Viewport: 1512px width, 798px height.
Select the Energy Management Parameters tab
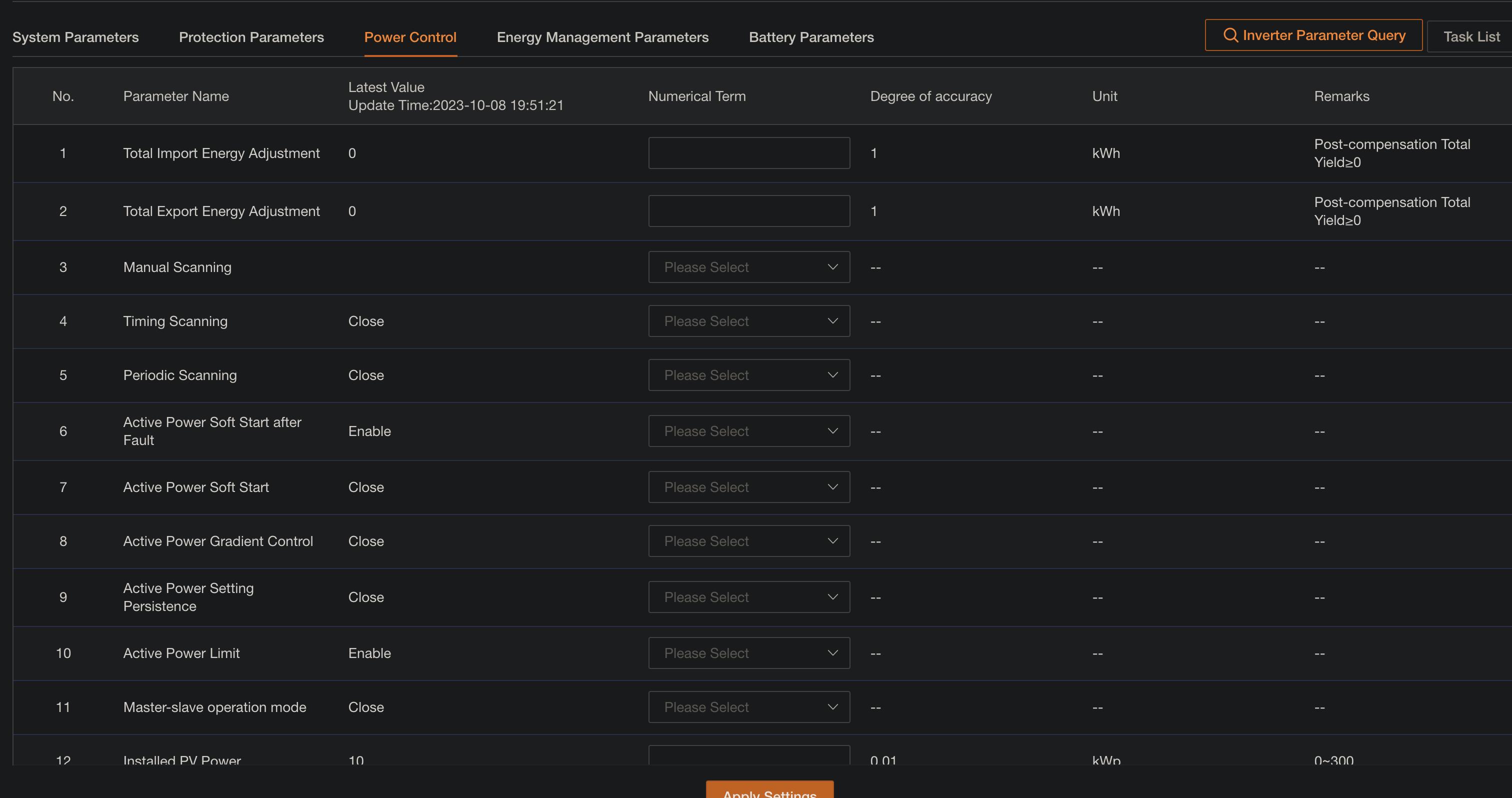click(603, 36)
